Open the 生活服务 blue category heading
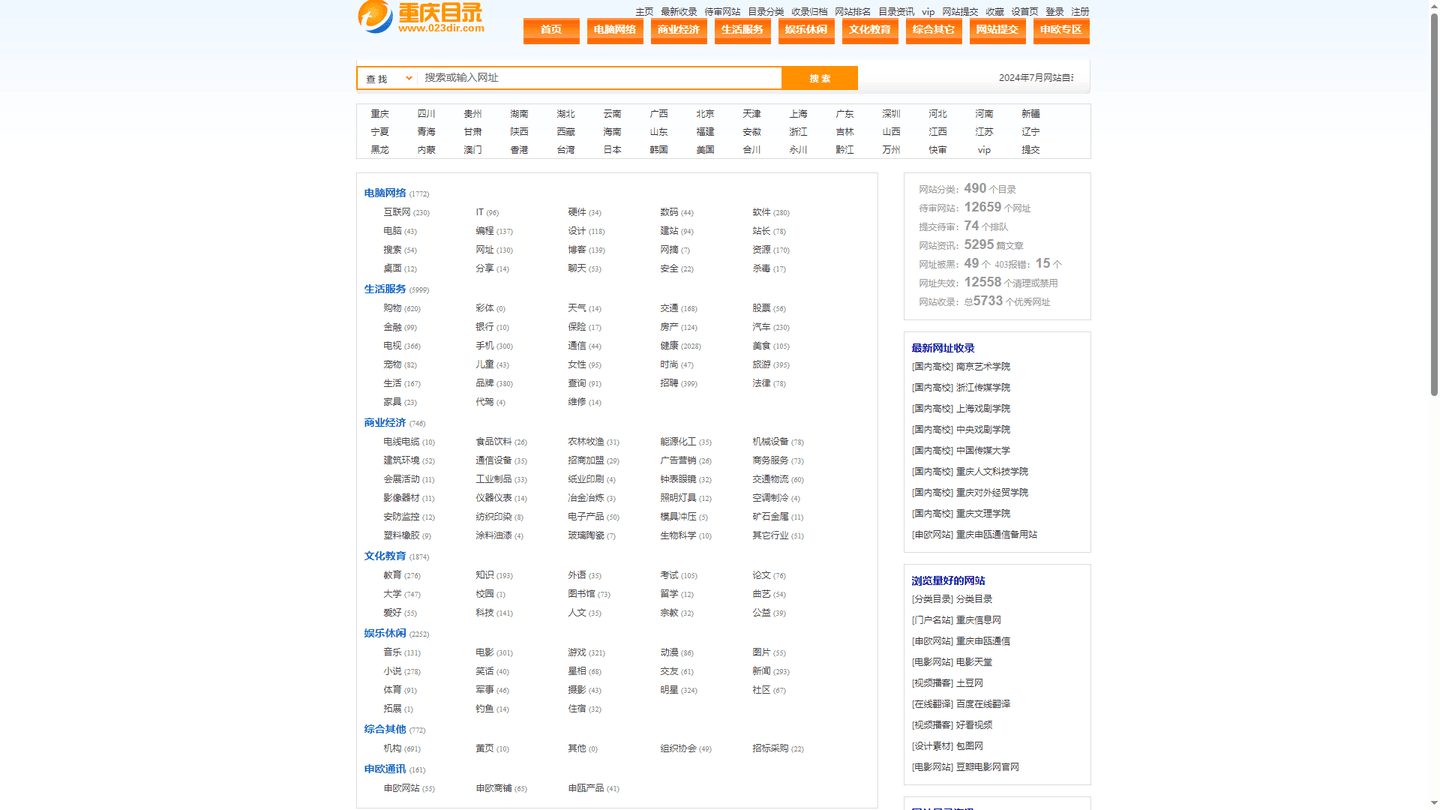Viewport: 1440px width, 810px height. pyautogui.click(x=385, y=289)
